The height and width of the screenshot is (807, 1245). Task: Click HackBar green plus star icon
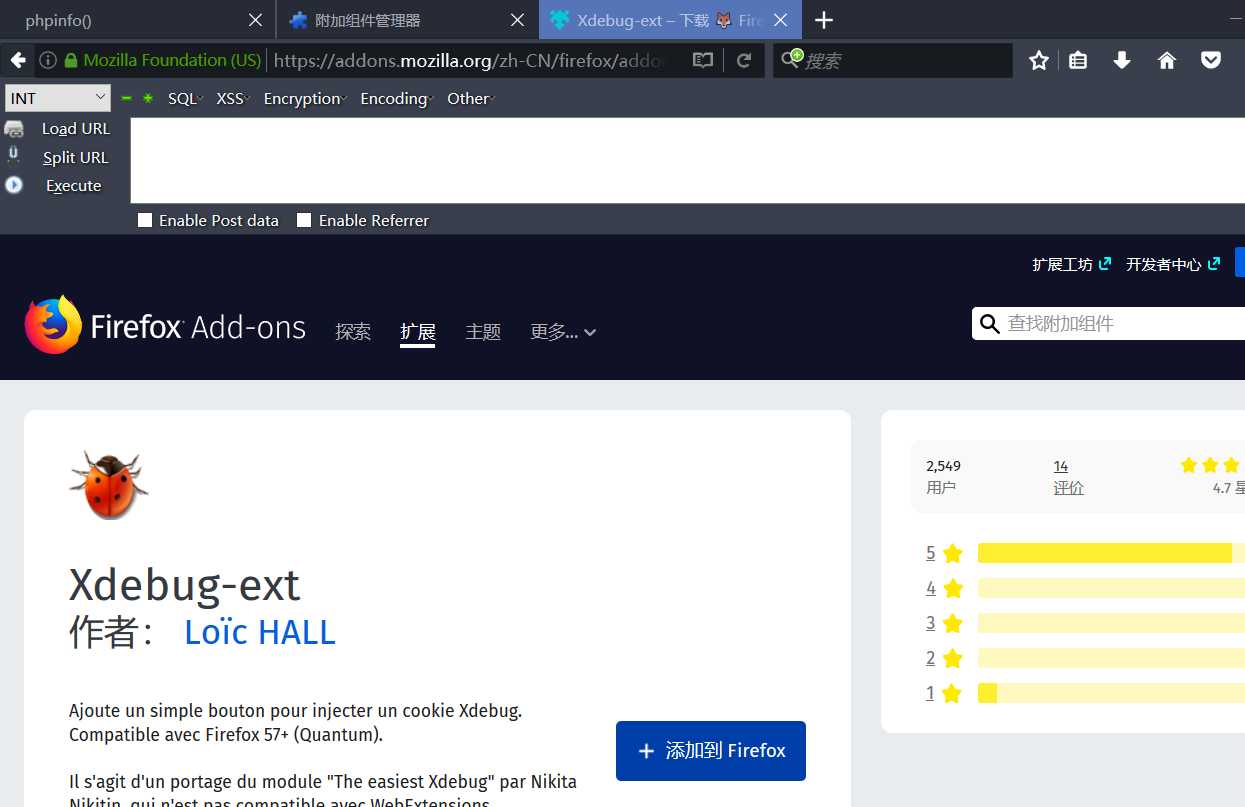[x=148, y=98]
